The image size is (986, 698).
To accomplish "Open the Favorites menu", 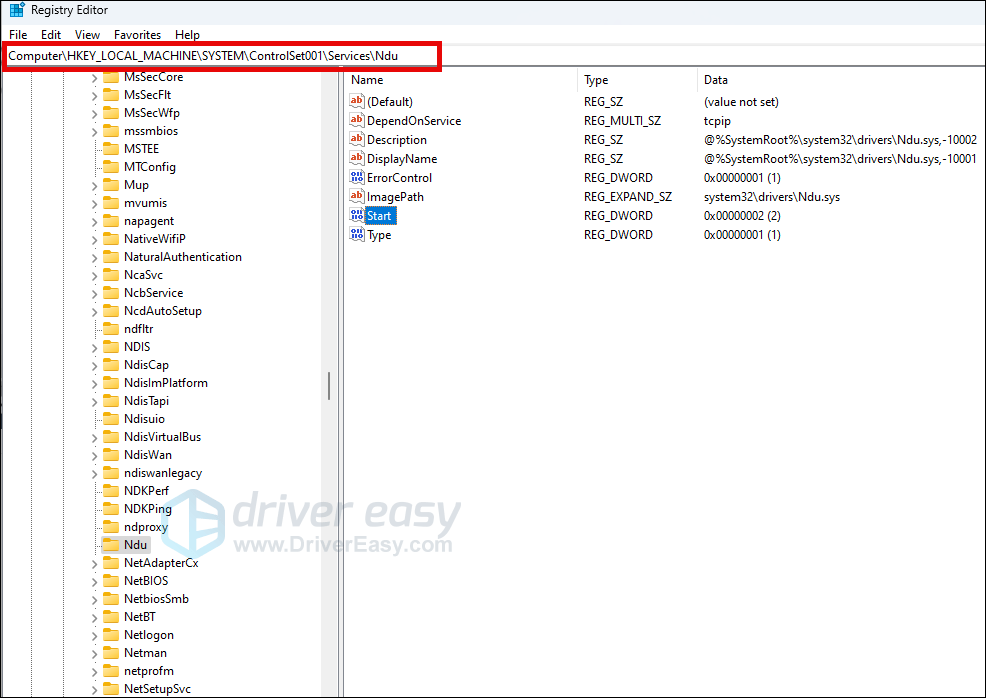I will click(137, 34).
